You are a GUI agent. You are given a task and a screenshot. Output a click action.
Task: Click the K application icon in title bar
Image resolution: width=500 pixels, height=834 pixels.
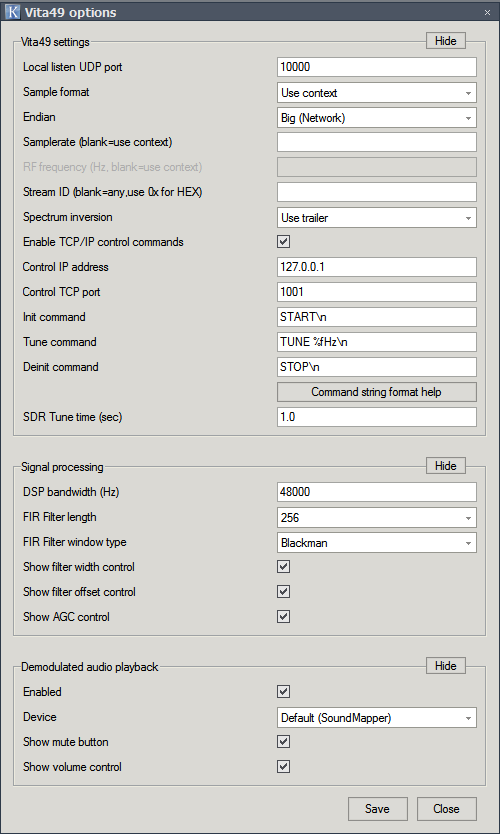point(12,12)
